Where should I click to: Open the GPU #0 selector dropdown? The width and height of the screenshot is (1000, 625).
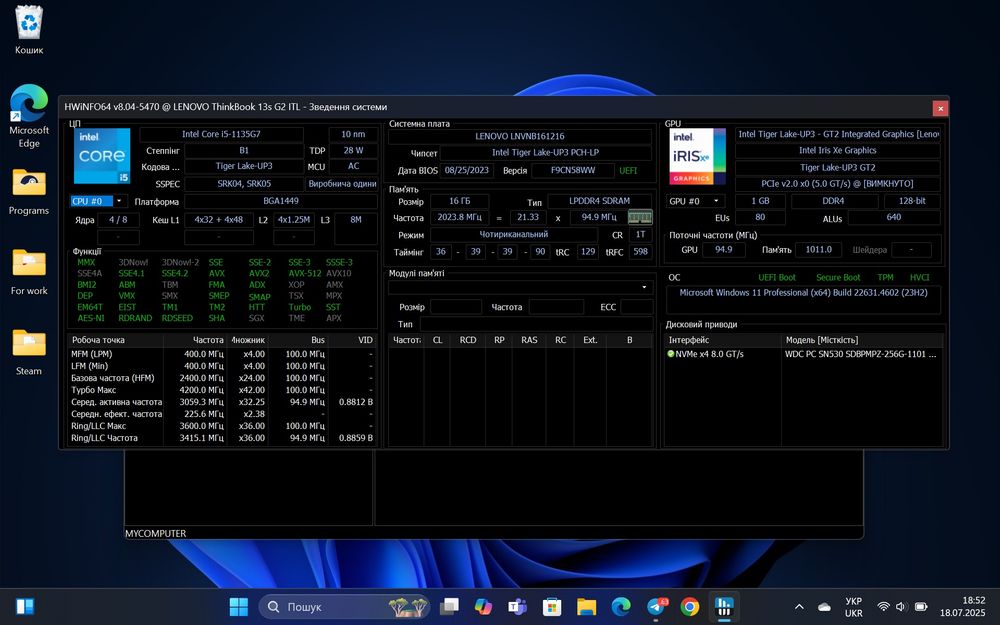click(715, 201)
